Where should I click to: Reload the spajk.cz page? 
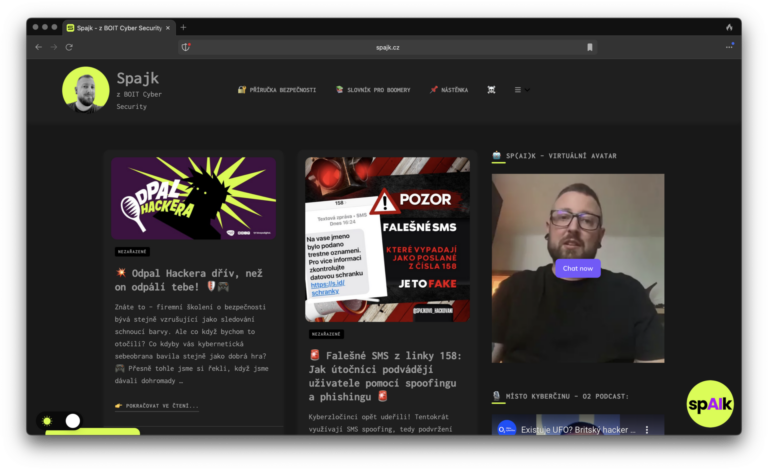[69, 47]
